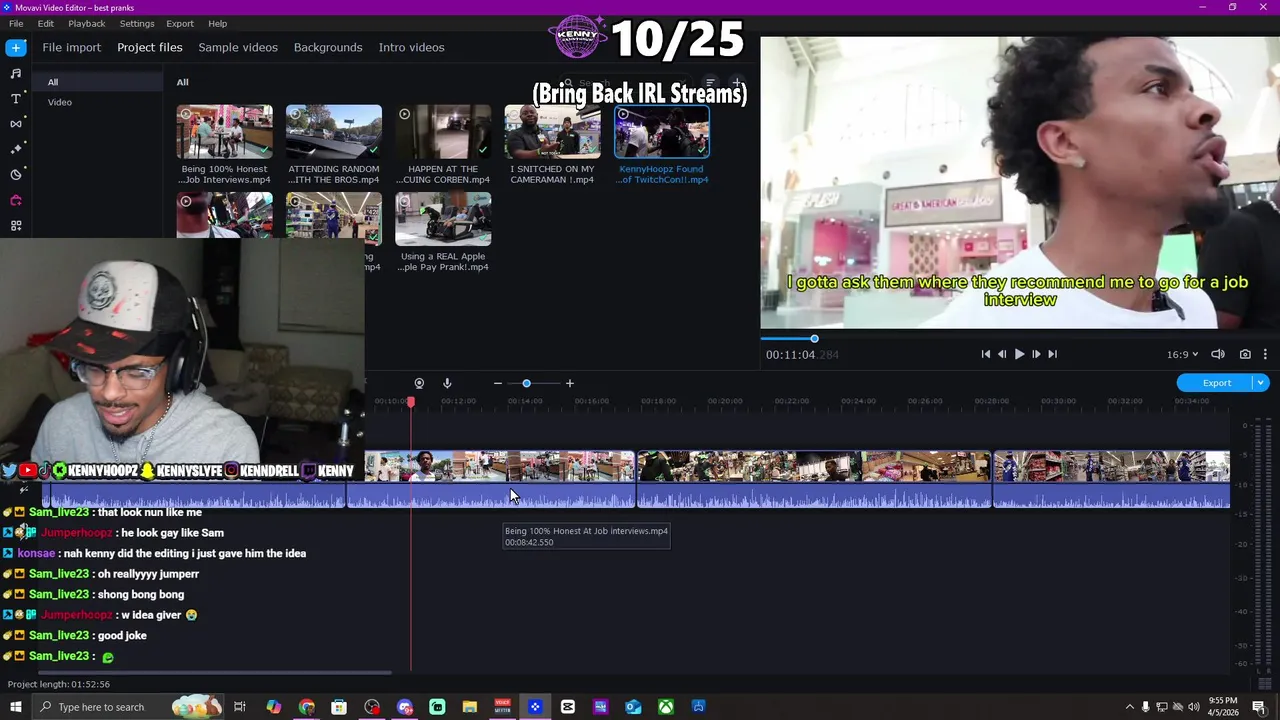Open the Stickers/Elements circular sidebar icon
Viewport: 1280px width, 720px height.
click(15, 174)
